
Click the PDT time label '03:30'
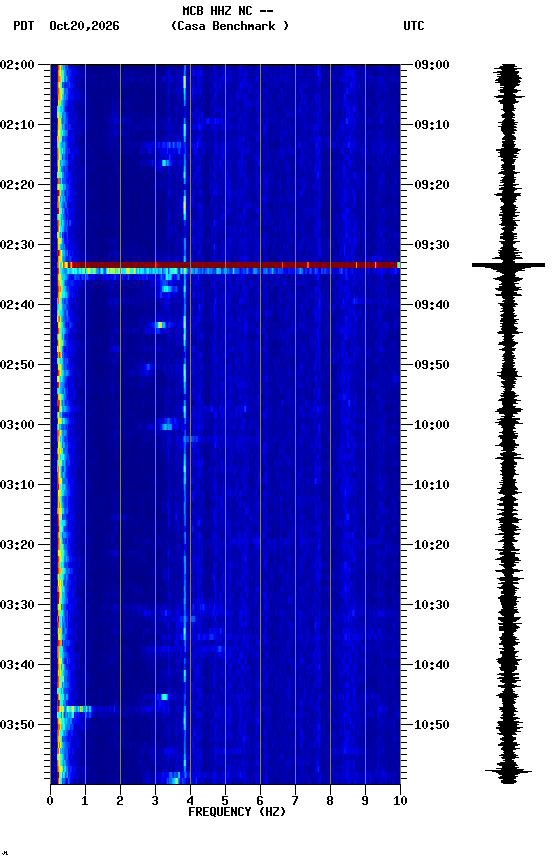tap(17, 605)
